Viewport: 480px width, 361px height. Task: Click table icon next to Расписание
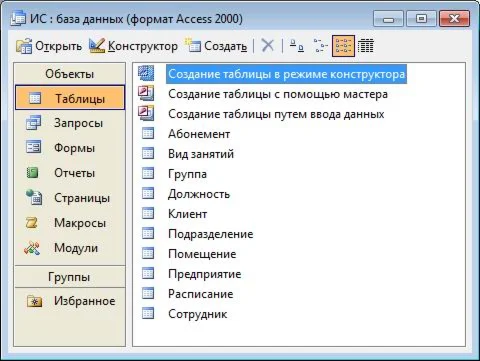click(x=148, y=293)
